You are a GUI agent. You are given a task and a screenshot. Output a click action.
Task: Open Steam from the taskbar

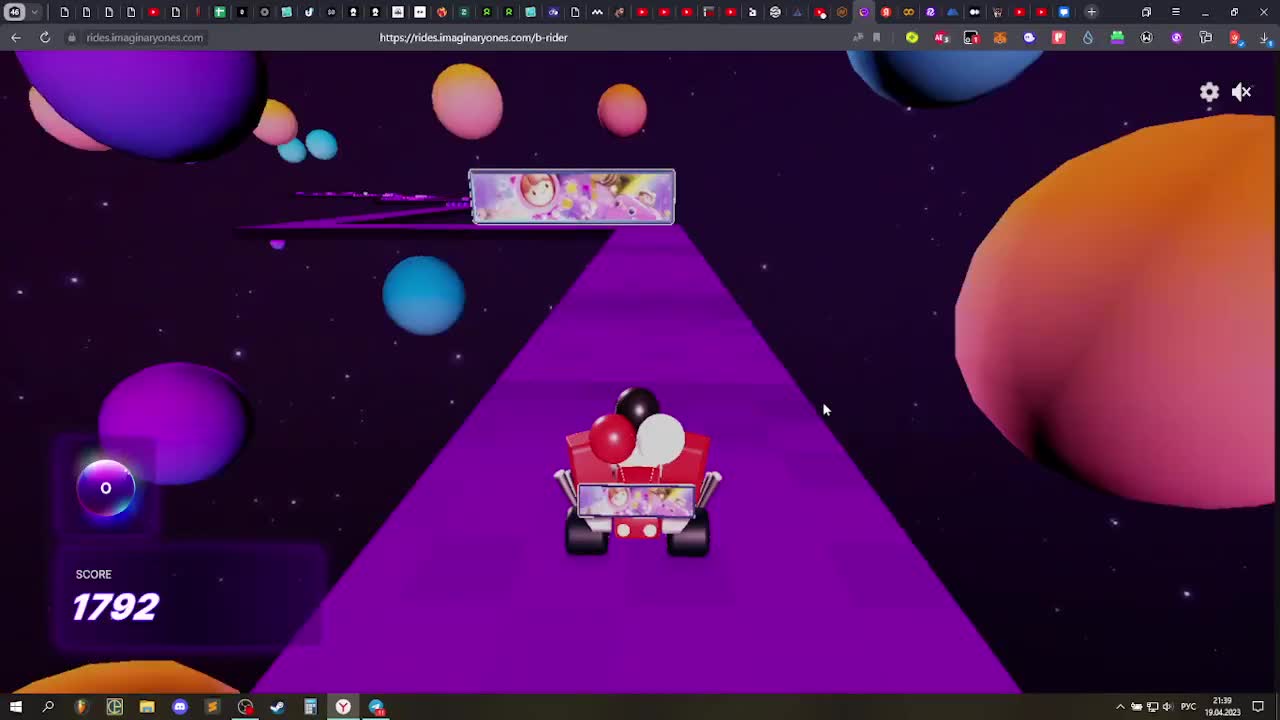point(277,707)
